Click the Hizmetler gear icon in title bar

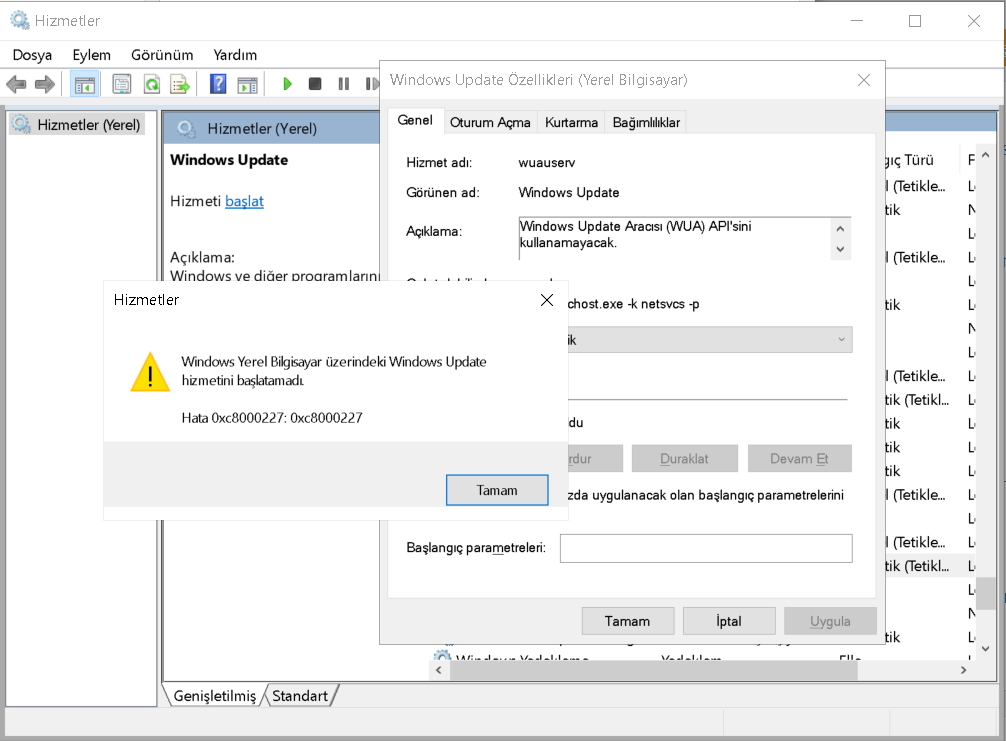tap(20, 21)
